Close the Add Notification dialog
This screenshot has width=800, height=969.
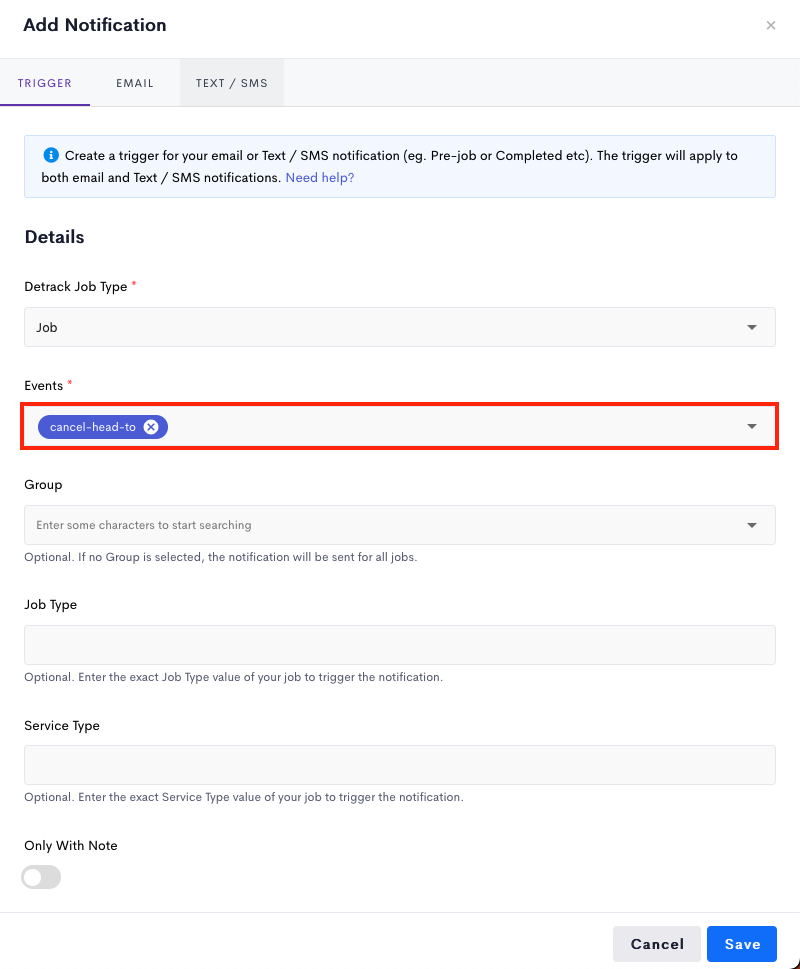coord(770,25)
